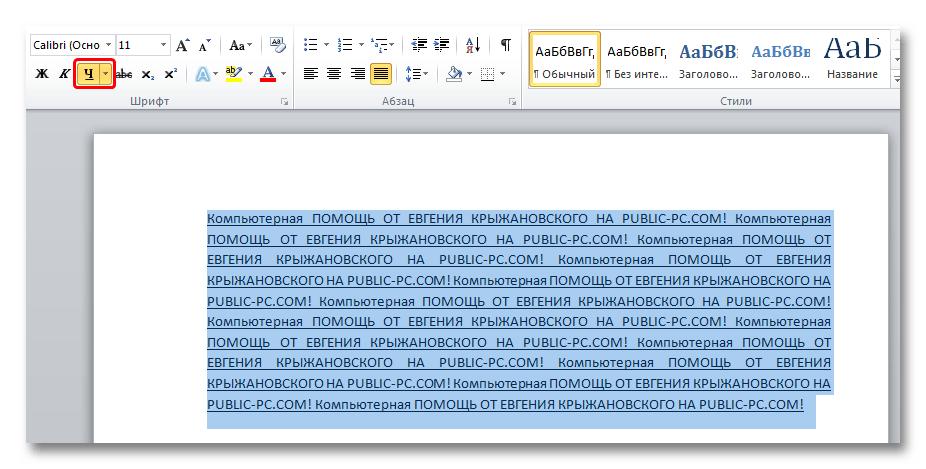Image resolution: width=926 pixels, height=469 pixels.
Task: Decrease font size with shrink font icon
Action: (x=204, y=45)
